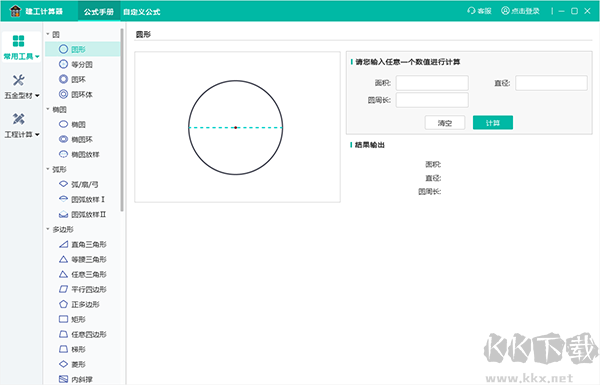Select the 平行四边形 icon
600x385 pixels.
(x=64, y=289)
